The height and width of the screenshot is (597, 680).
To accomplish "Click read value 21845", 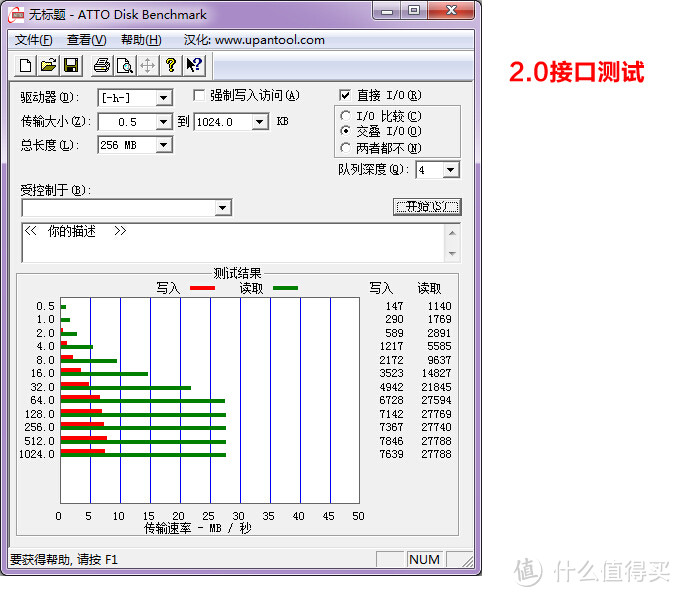I will point(436,387).
